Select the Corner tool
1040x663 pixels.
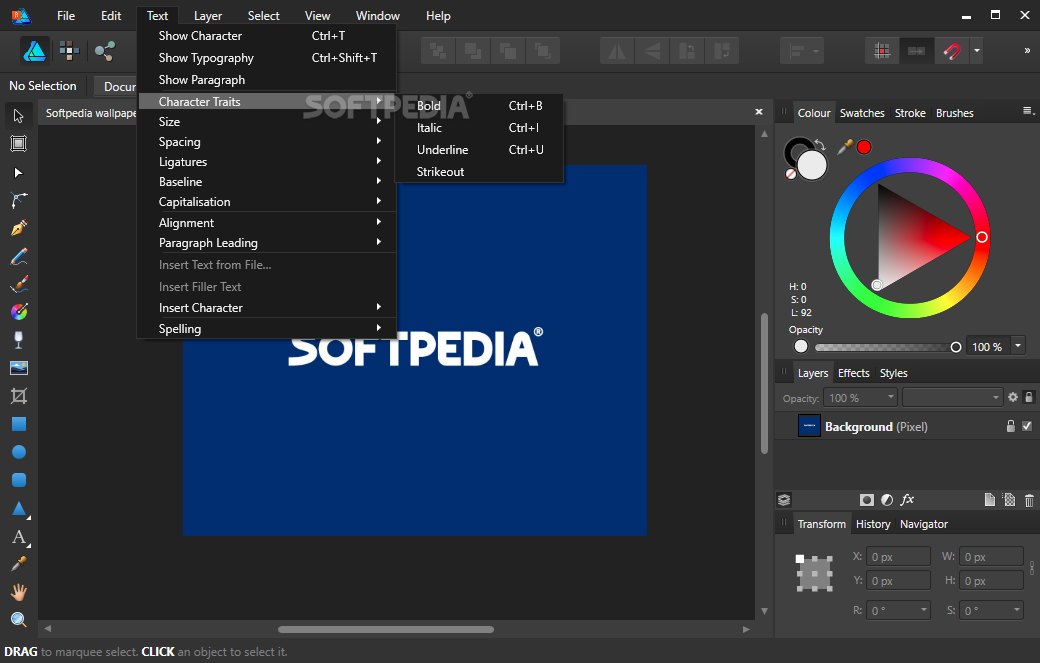point(19,200)
